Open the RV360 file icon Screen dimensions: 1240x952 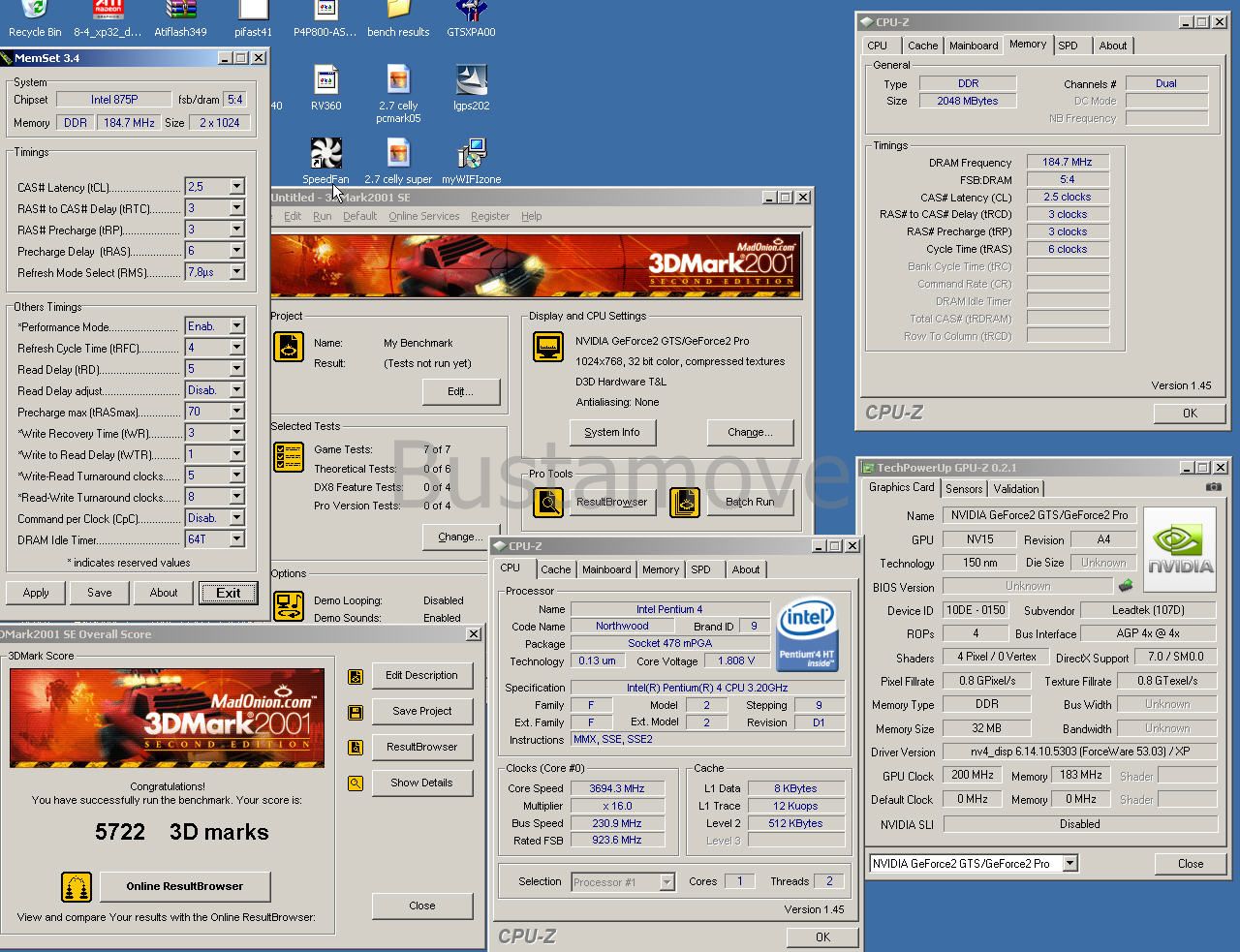(325, 87)
